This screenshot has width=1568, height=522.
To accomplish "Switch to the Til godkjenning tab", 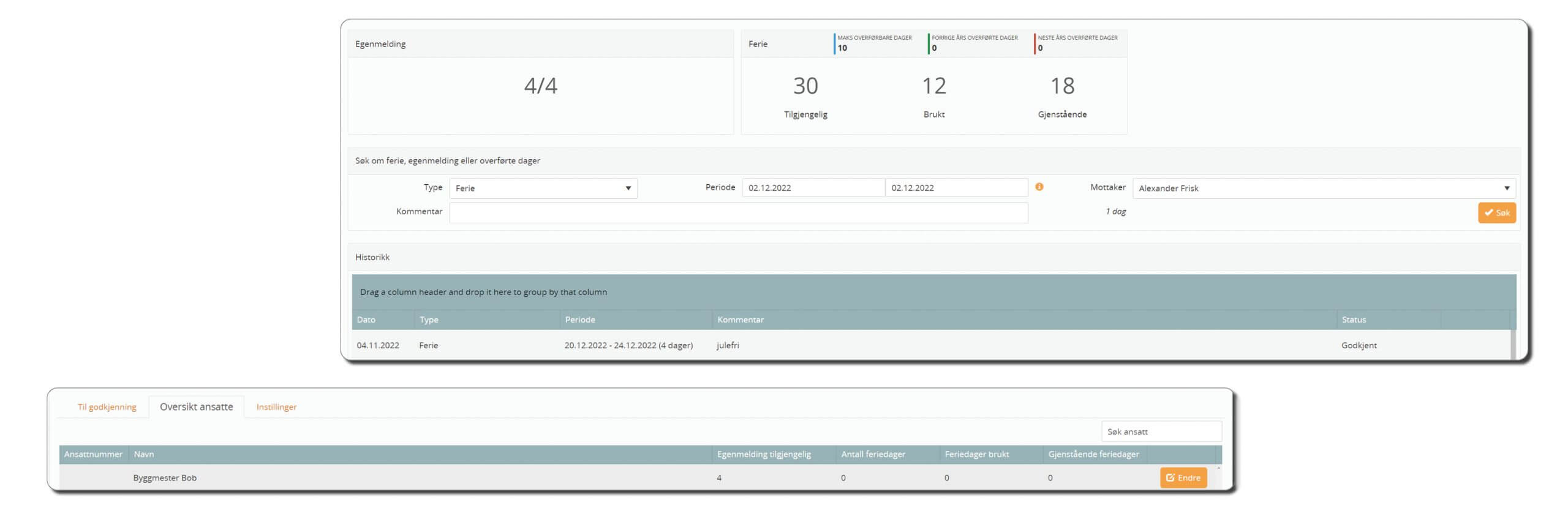I will pos(107,407).
